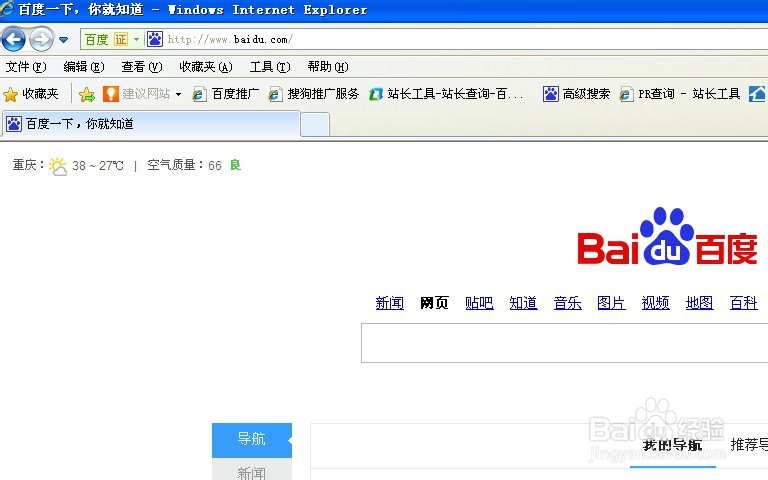Click the 38 ~ 27℃ temperature text
The height and width of the screenshot is (480, 768).
coord(98,166)
